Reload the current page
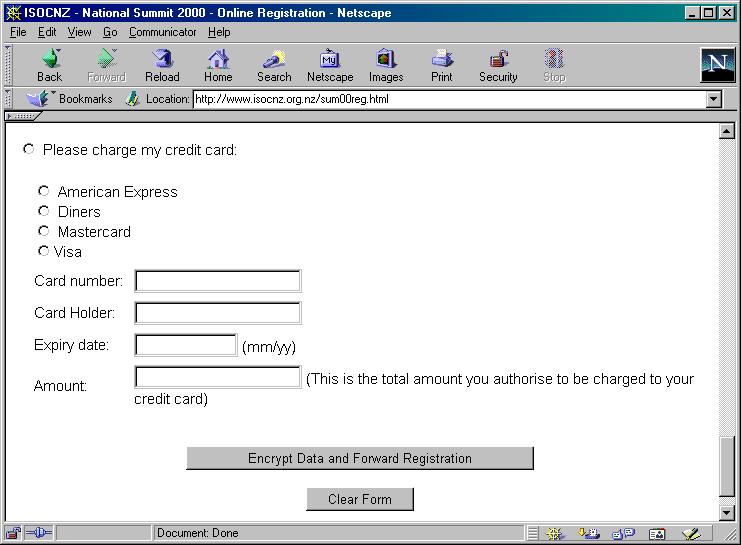The height and width of the screenshot is (545, 741). [x=162, y=65]
